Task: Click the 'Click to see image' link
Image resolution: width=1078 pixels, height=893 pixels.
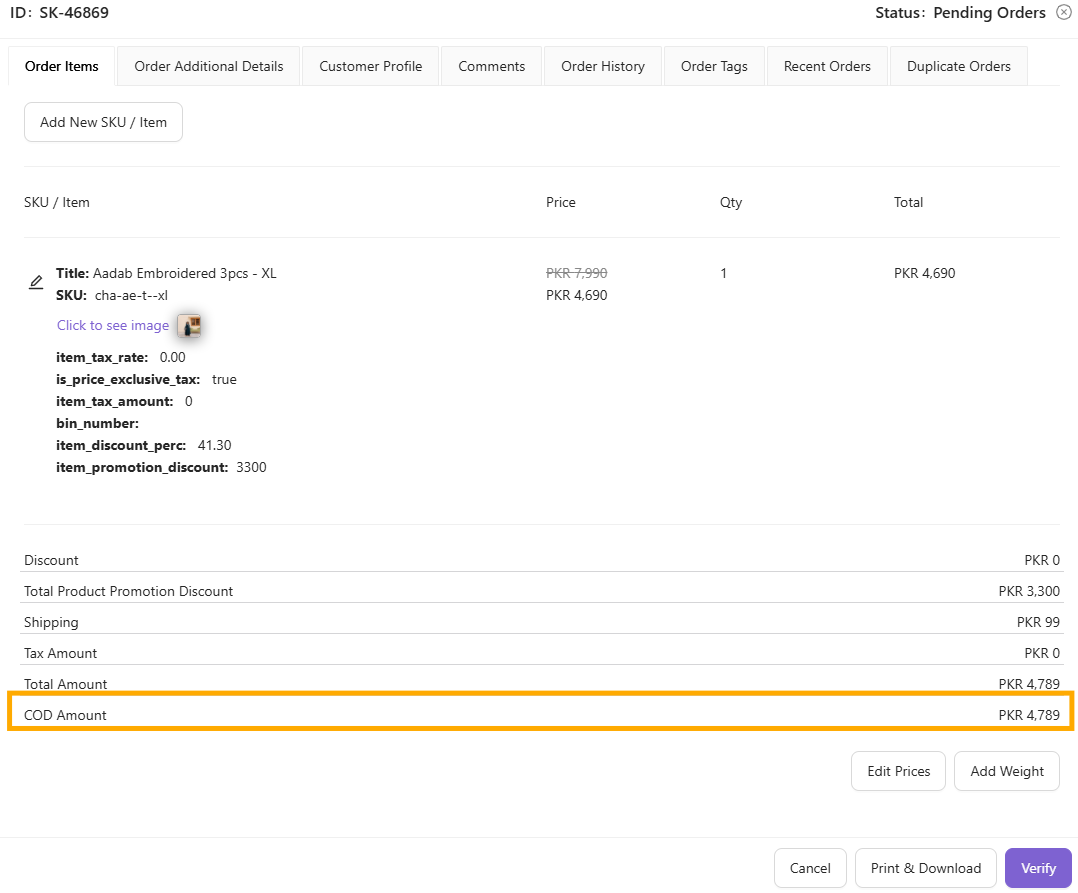Action: (113, 325)
